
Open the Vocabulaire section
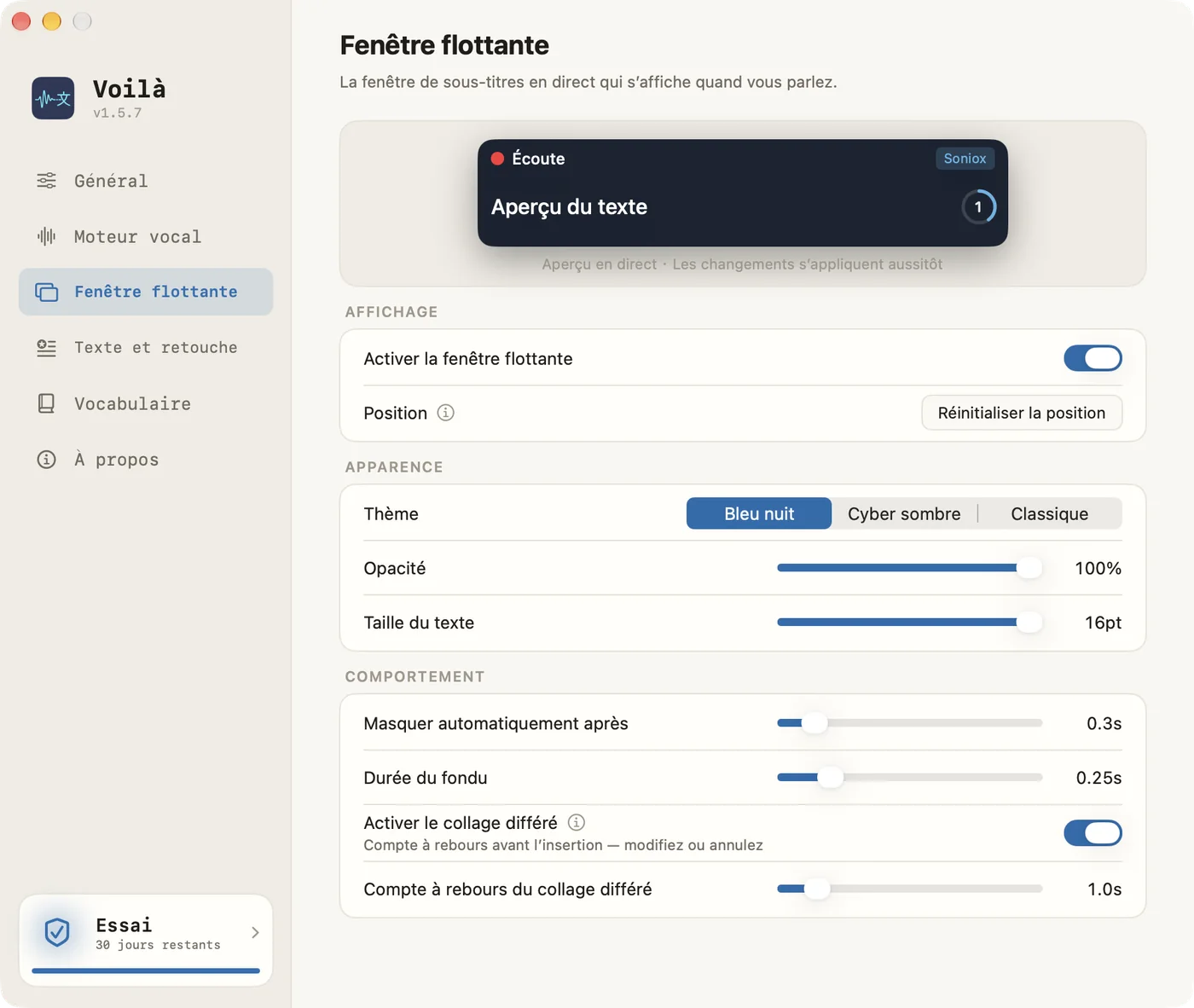pyautogui.click(x=146, y=403)
